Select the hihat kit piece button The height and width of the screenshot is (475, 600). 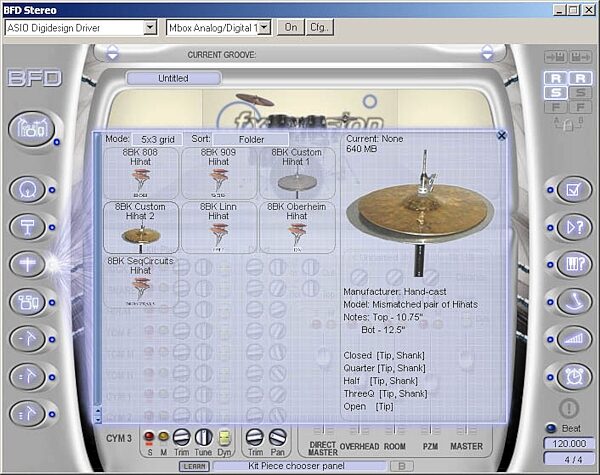28,264
